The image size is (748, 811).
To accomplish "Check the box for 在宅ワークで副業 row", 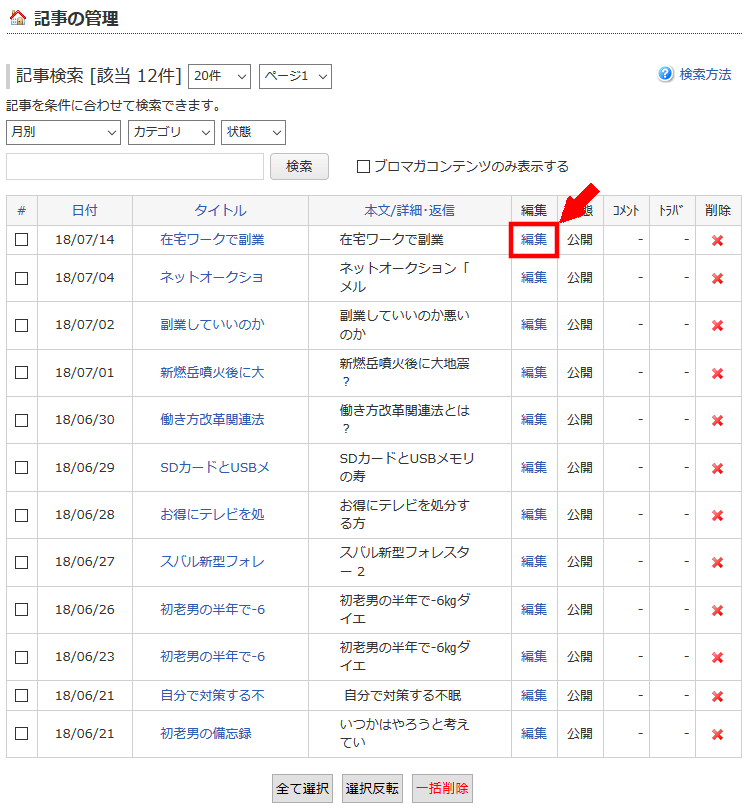I will pyautogui.click(x=22, y=240).
